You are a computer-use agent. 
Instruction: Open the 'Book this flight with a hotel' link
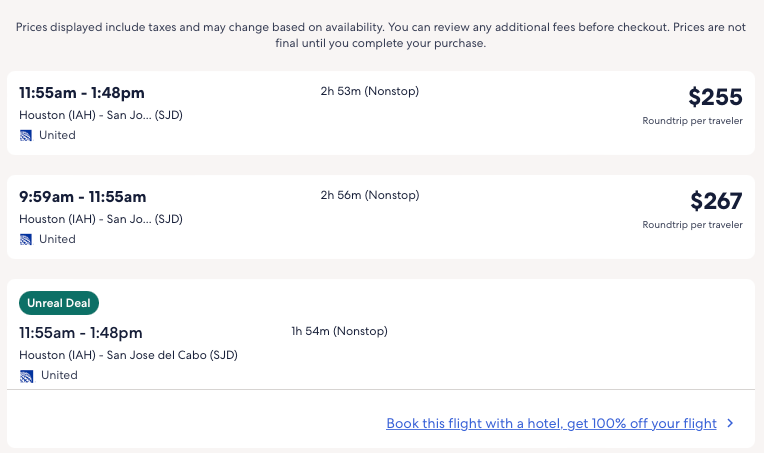click(x=551, y=424)
